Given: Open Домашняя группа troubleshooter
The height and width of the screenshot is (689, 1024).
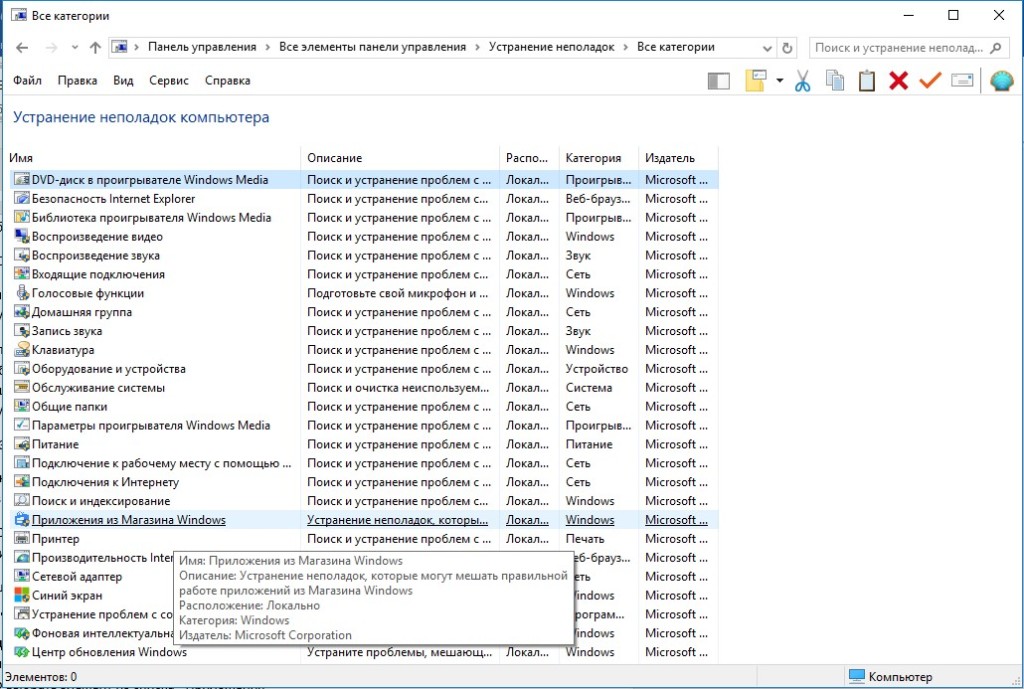Looking at the screenshot, I should click(82, 312).
